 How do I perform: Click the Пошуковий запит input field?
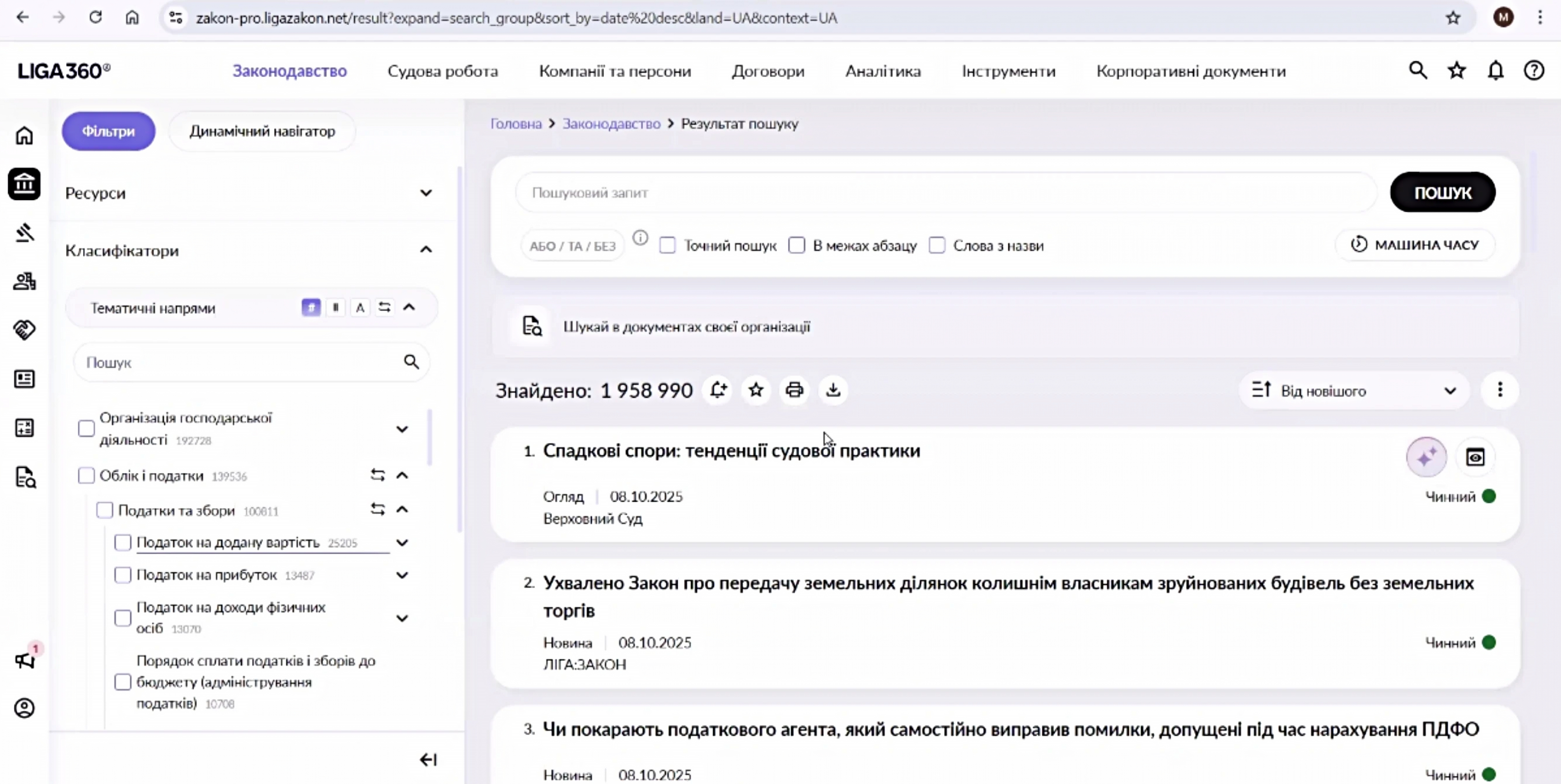click(x=945, y=193)
